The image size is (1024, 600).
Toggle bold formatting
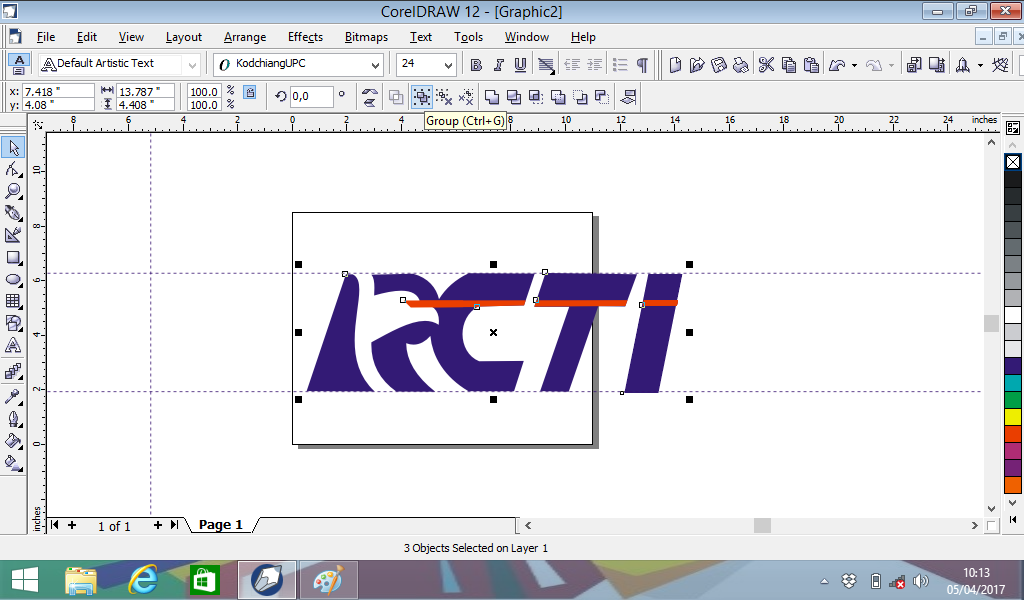click(x=476, y=63)
